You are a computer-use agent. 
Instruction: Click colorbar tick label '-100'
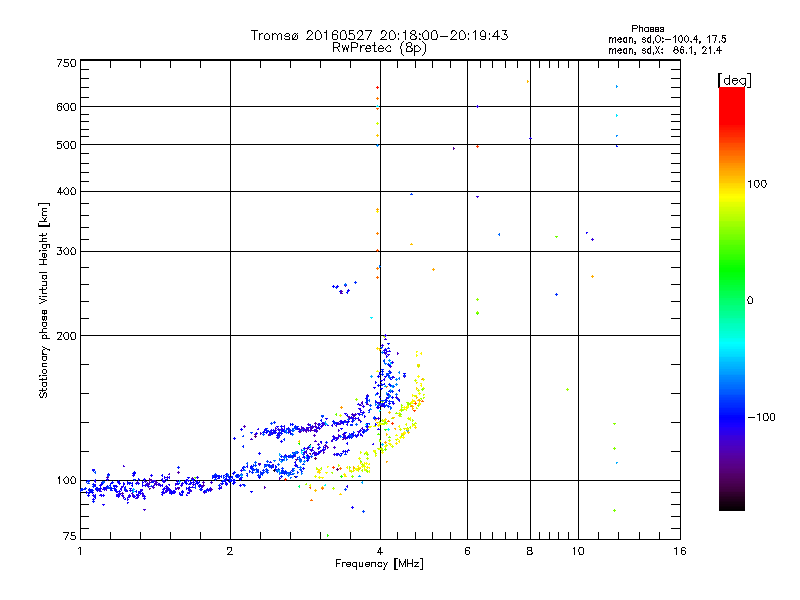761,417
